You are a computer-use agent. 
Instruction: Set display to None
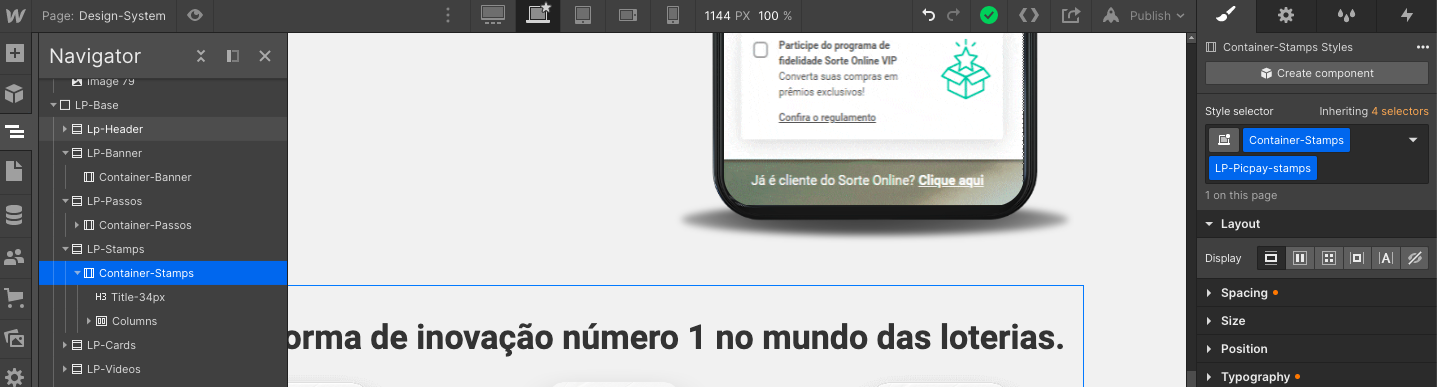pos(1414,257)
